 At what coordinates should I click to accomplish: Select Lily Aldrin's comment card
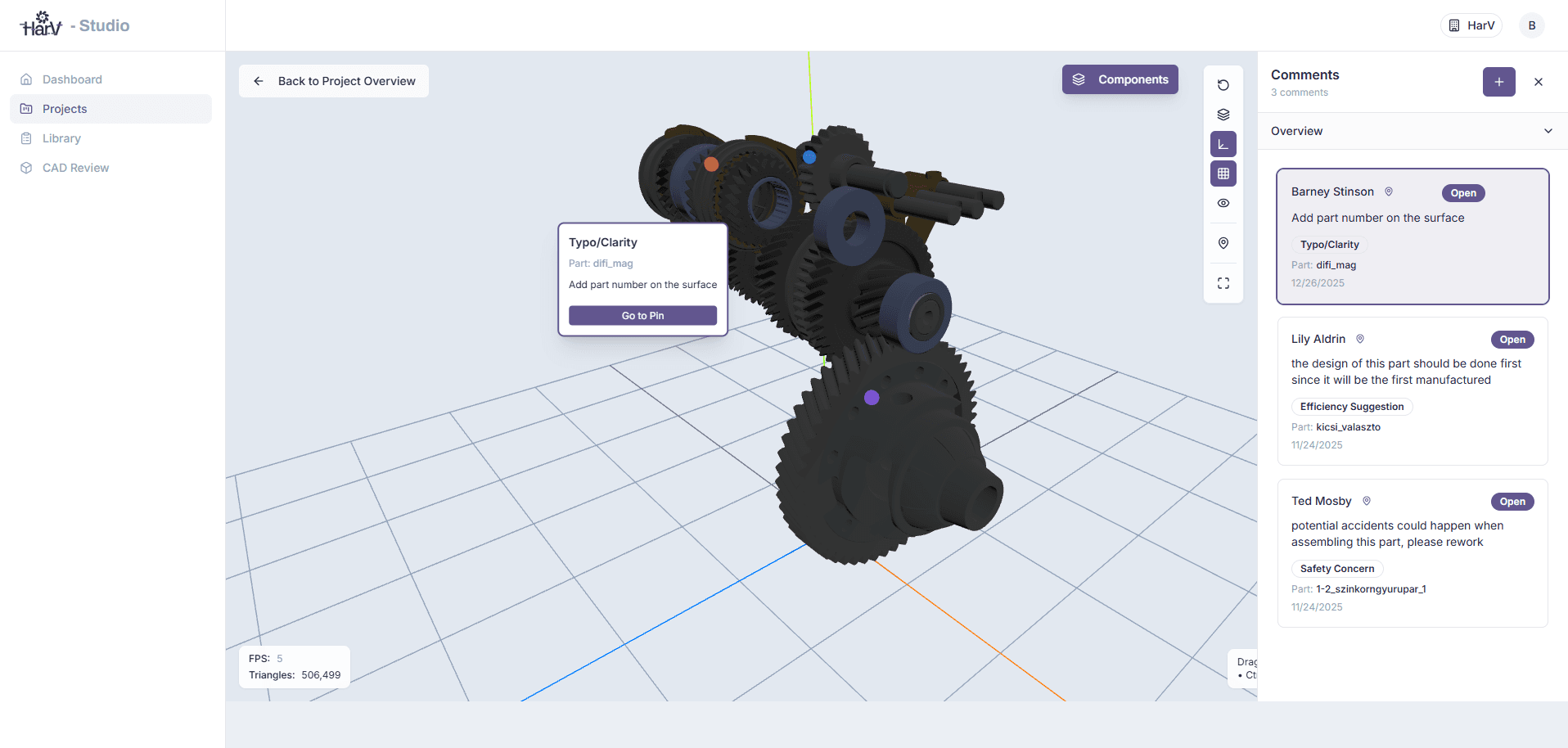tap(1413, 391)
